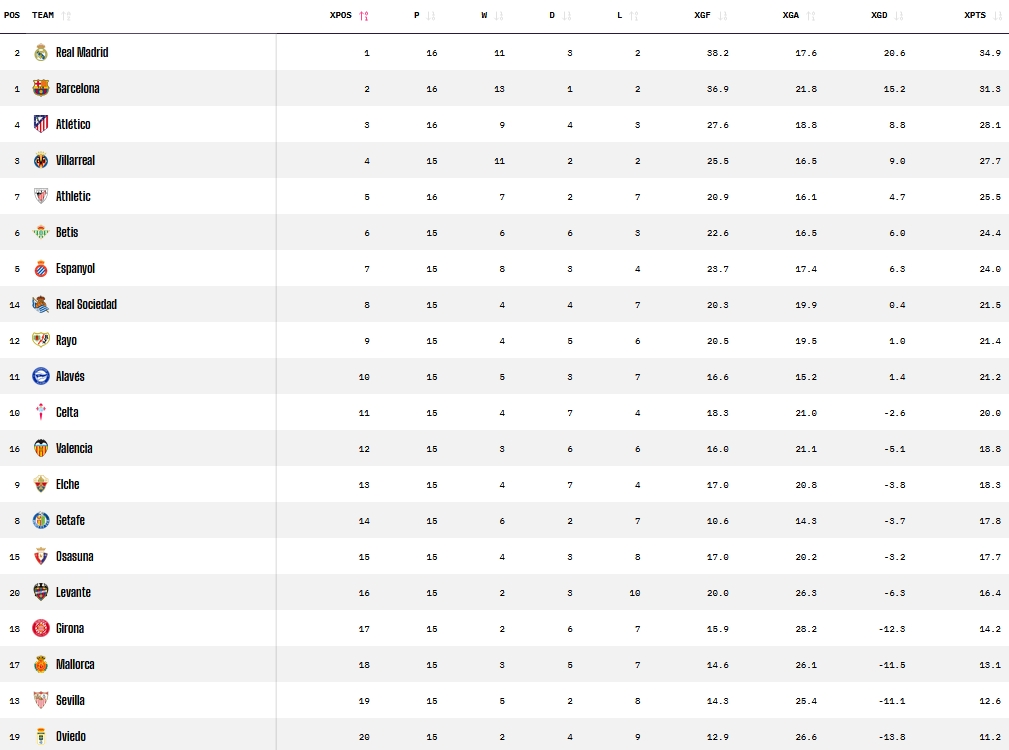Click the Real Madrid club crest
Image resolution: width=1009 pixels, height=750 pixels.
click(40, 52)
